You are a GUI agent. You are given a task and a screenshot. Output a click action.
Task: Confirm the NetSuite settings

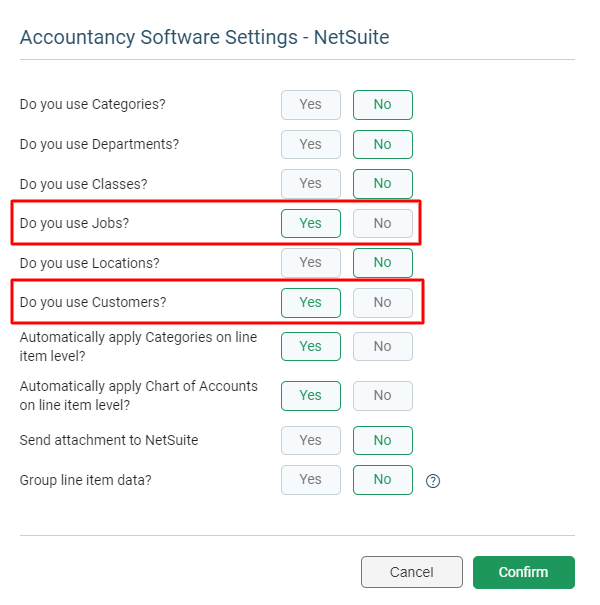524,572
